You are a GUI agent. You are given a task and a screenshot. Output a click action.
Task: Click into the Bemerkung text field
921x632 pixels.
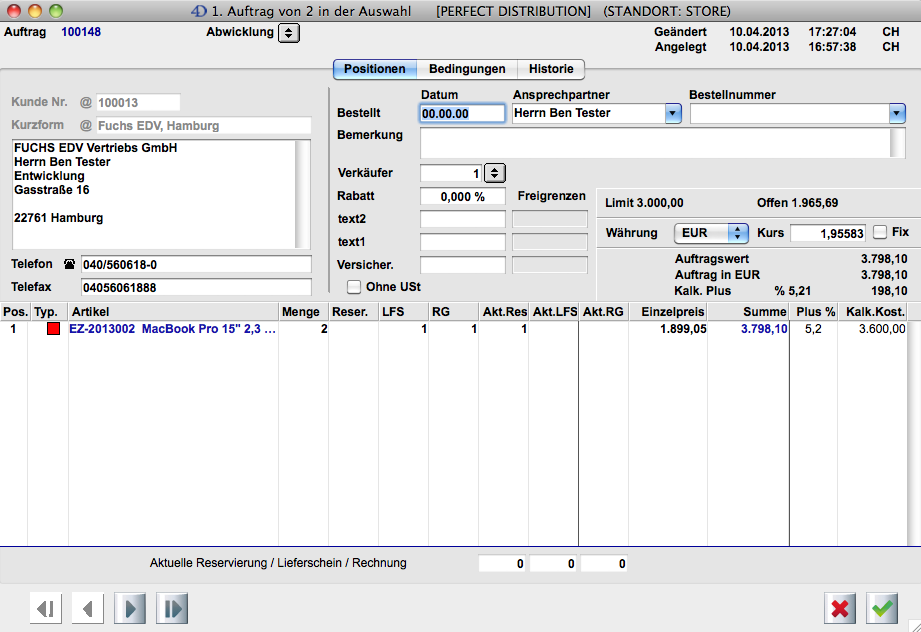[x=654, y=143]
